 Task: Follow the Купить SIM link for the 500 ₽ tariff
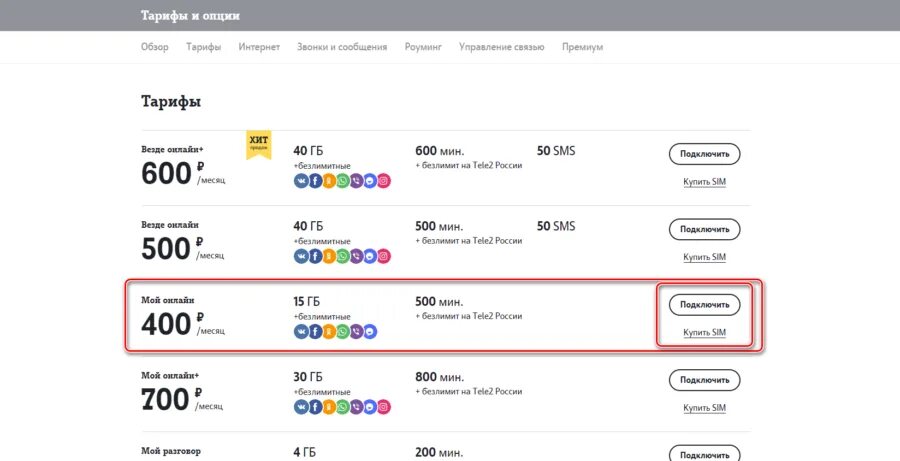pyautogui.click(x=704, y=257)
